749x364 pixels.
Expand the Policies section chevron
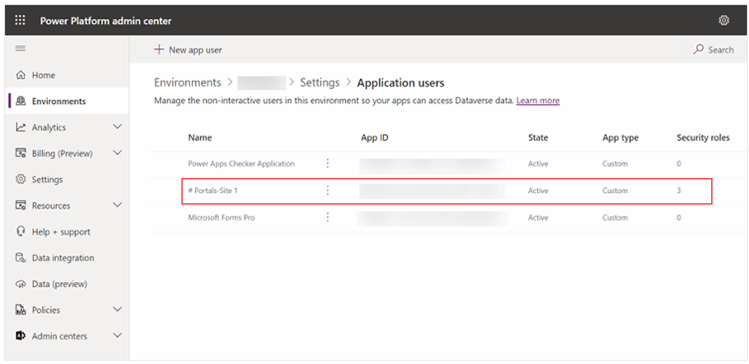(118, 310)
